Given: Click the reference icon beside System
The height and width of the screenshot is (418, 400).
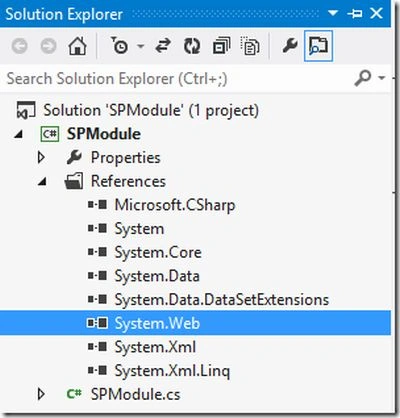Looking at the screenshot, I should coord(97,228).
